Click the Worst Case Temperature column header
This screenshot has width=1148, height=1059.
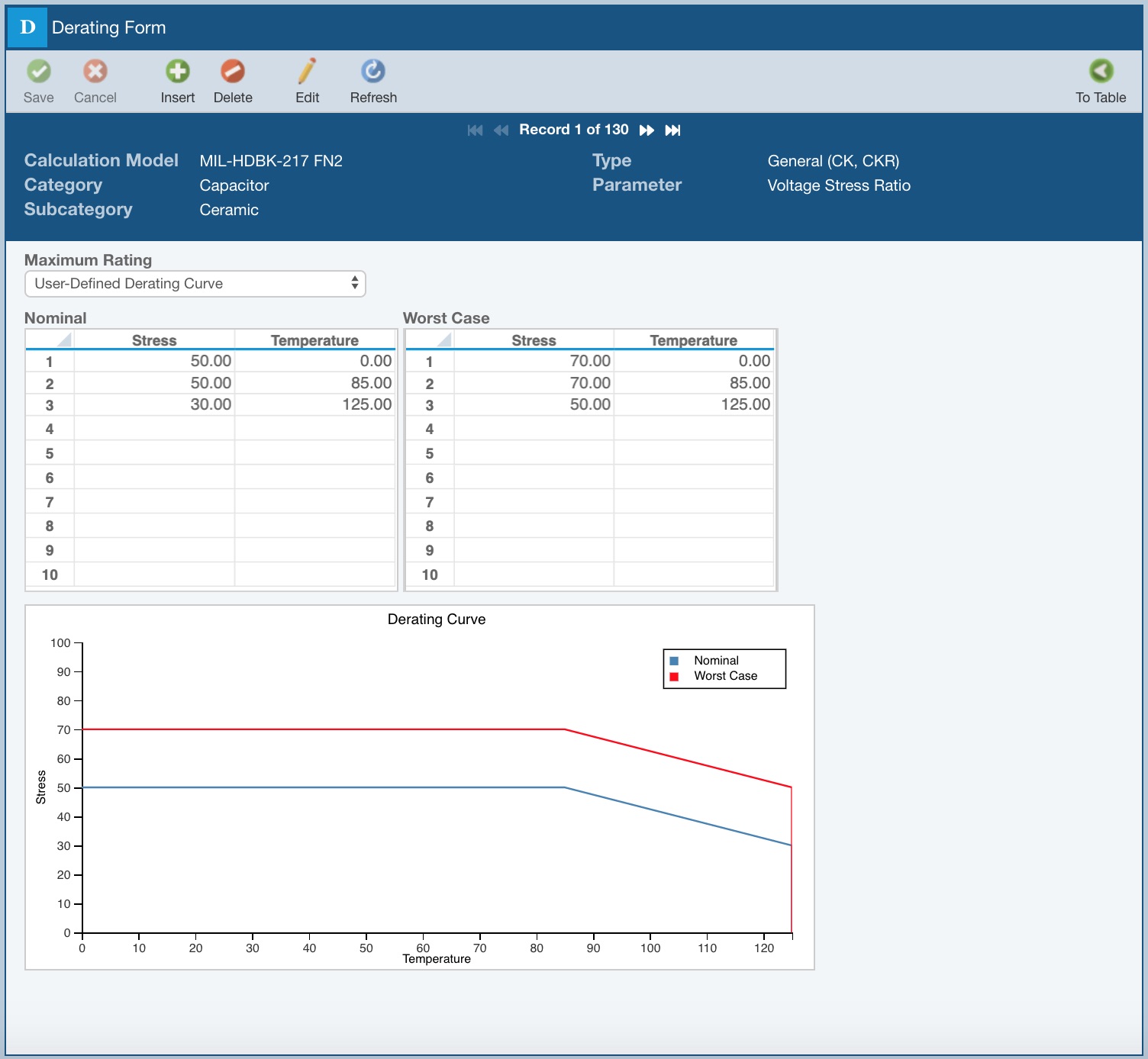[693, 340]
